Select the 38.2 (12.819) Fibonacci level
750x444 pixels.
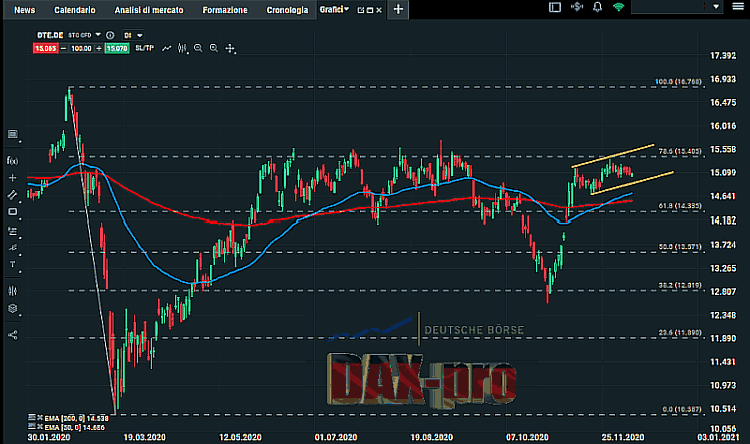coord(680,285)
